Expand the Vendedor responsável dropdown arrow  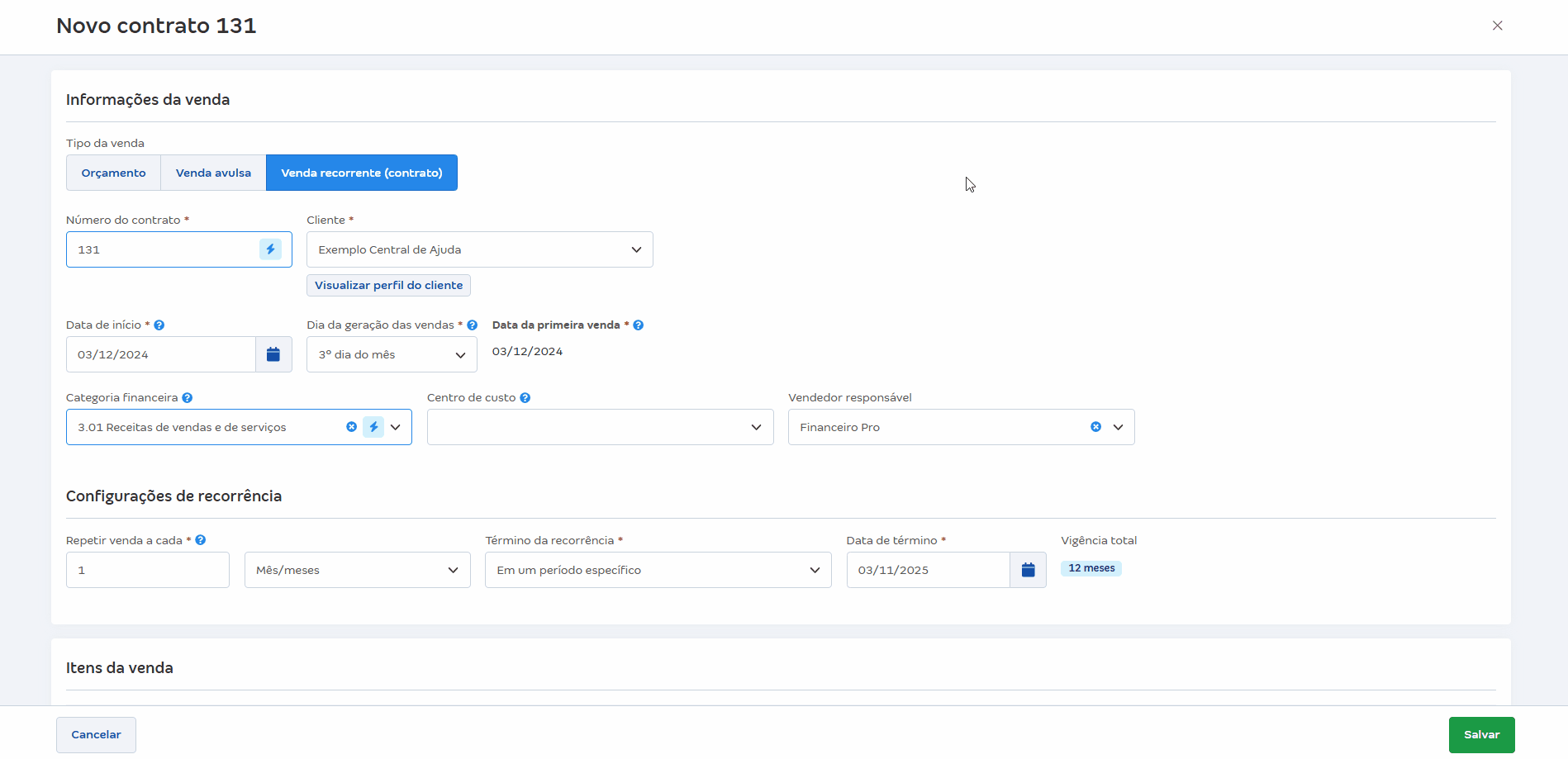1119,427
